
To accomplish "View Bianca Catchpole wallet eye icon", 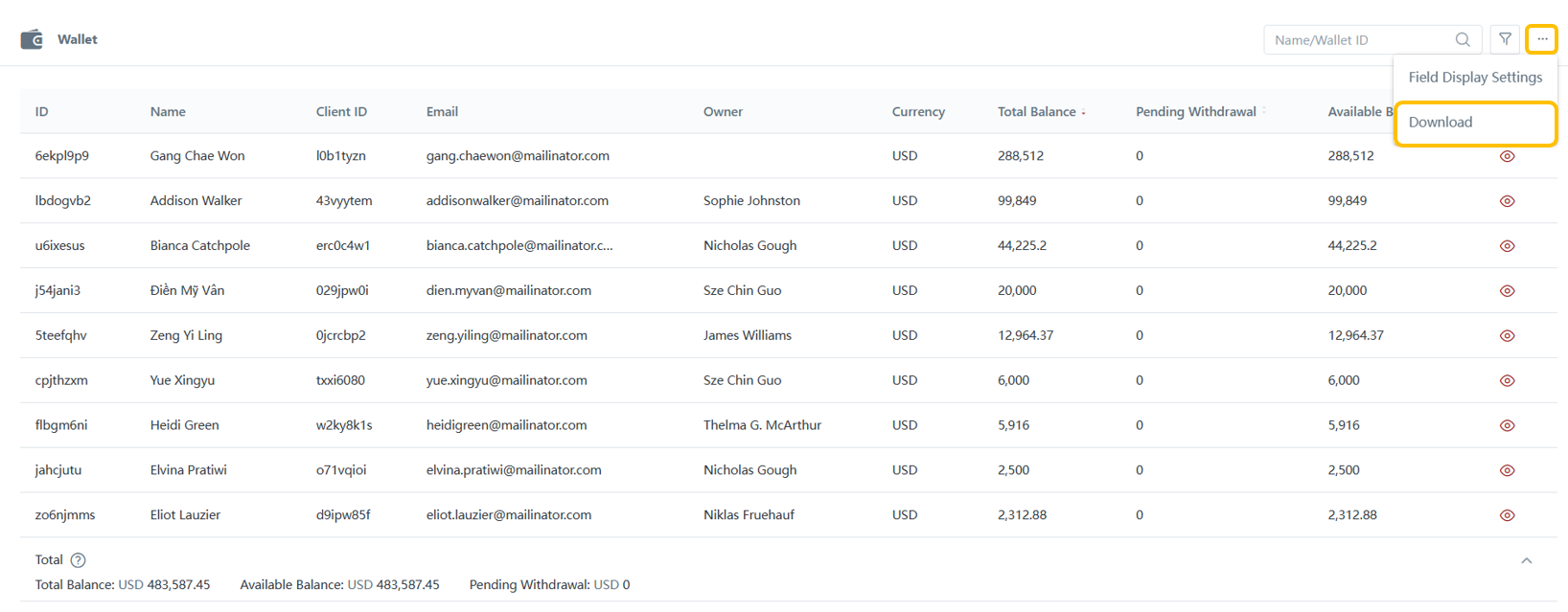I will click(1507, 246).
